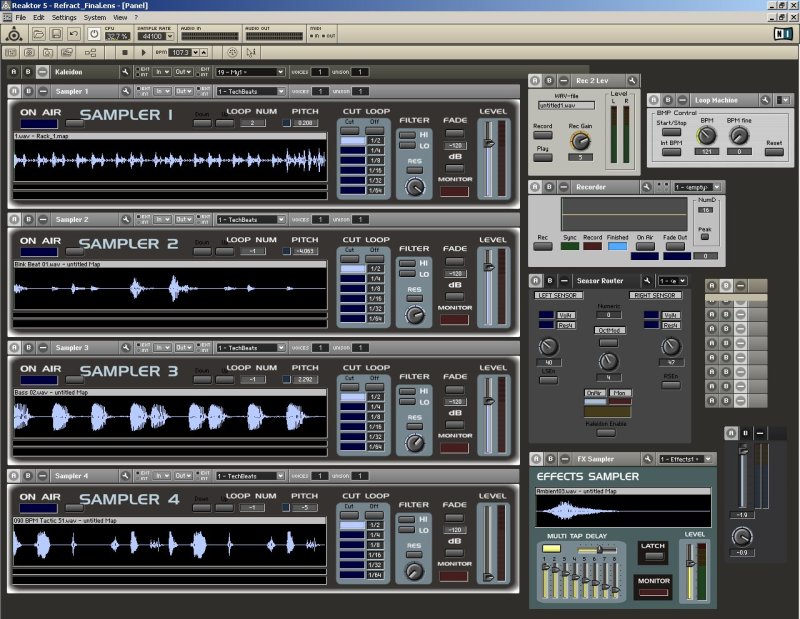The height and width of the screenshot is (619, 800).
Task: Start playback with the play triangle
Action: (143, 52)
